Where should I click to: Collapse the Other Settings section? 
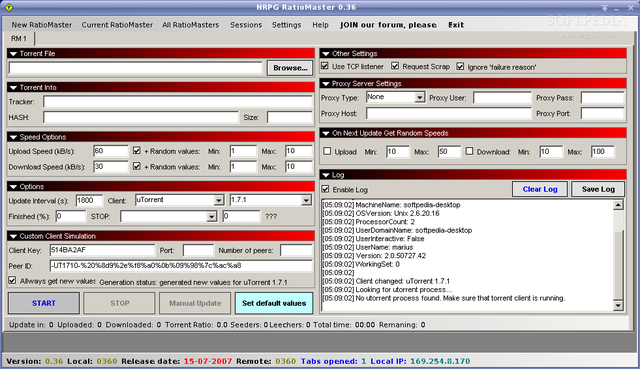tap(325, 54)
